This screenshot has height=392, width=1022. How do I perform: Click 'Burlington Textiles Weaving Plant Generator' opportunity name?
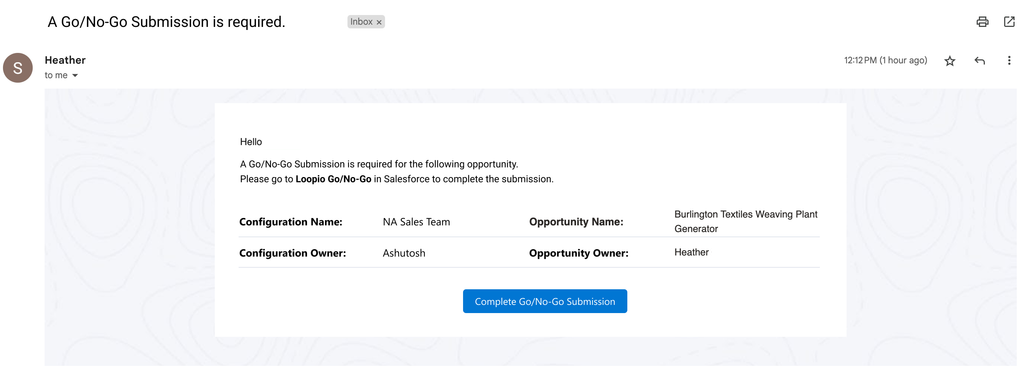[x=746, y=222]
